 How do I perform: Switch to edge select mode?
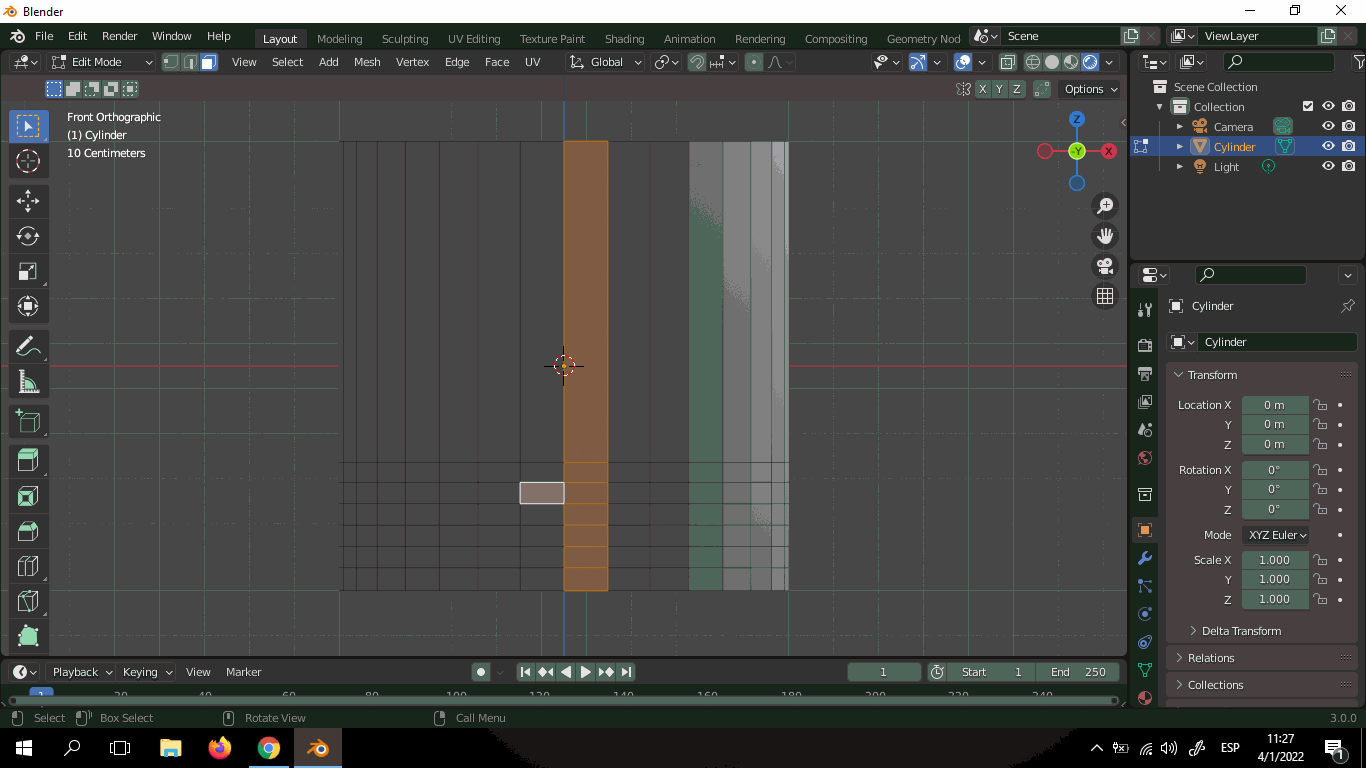(x=189, y=62)
